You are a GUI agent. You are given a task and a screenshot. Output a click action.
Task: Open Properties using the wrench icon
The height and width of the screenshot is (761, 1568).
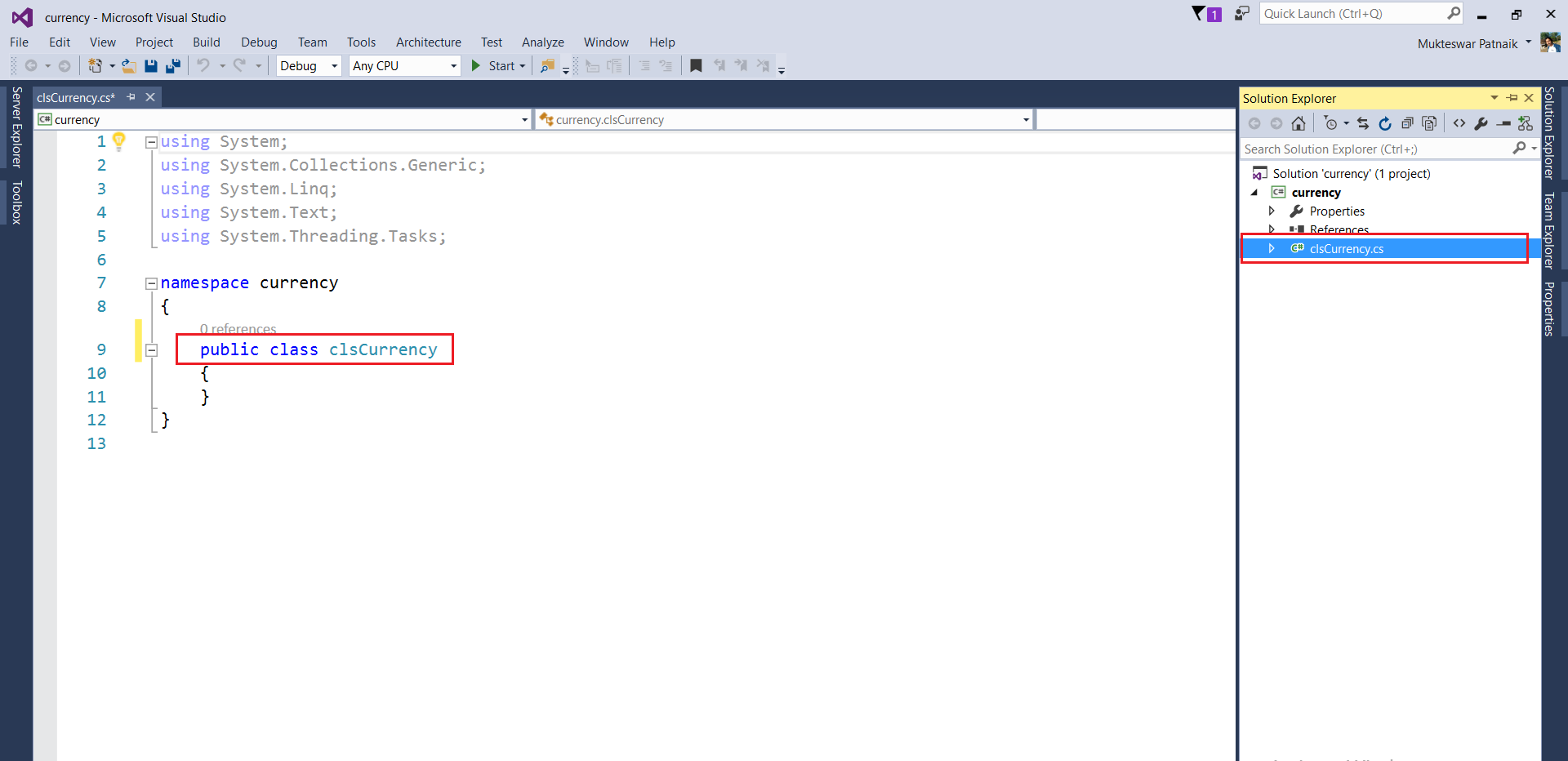pyautogui.click(x=1482, y=123)
